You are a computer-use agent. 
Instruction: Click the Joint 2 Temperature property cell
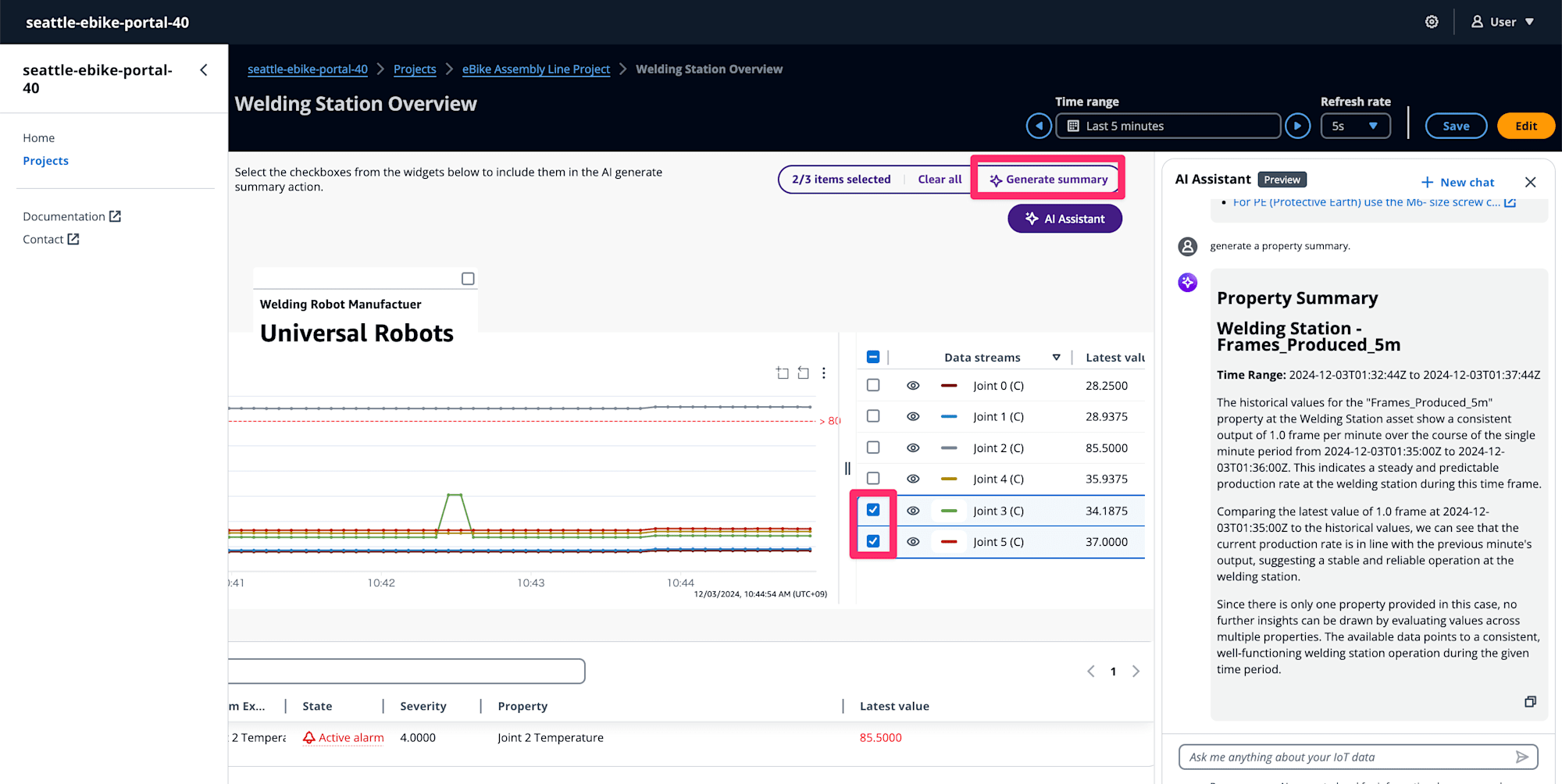tap(551, 738)
